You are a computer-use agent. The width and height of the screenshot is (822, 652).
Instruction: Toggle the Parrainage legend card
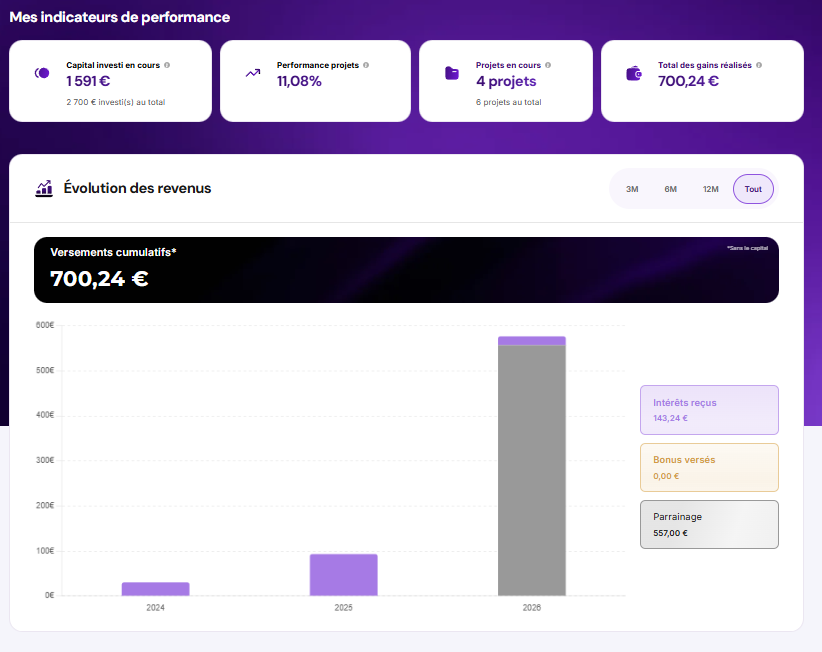[x=709, y=525]
